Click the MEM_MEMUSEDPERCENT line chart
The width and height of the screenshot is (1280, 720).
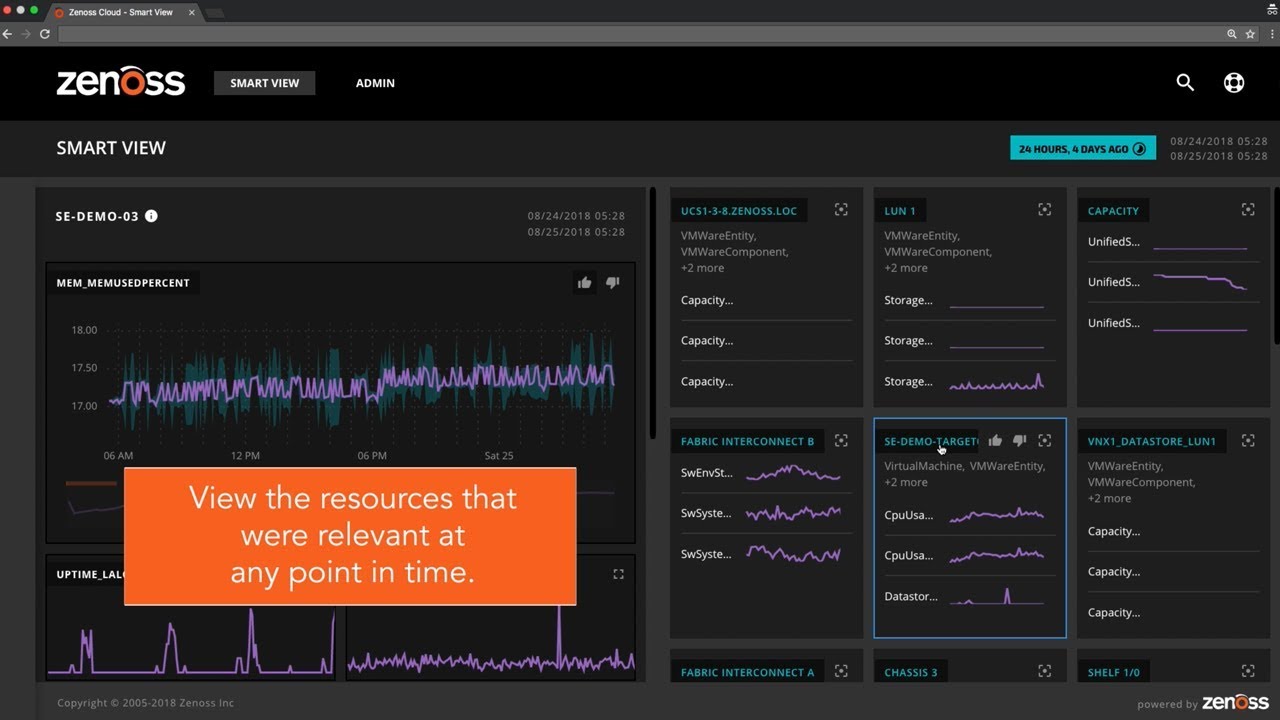(361, 380)
